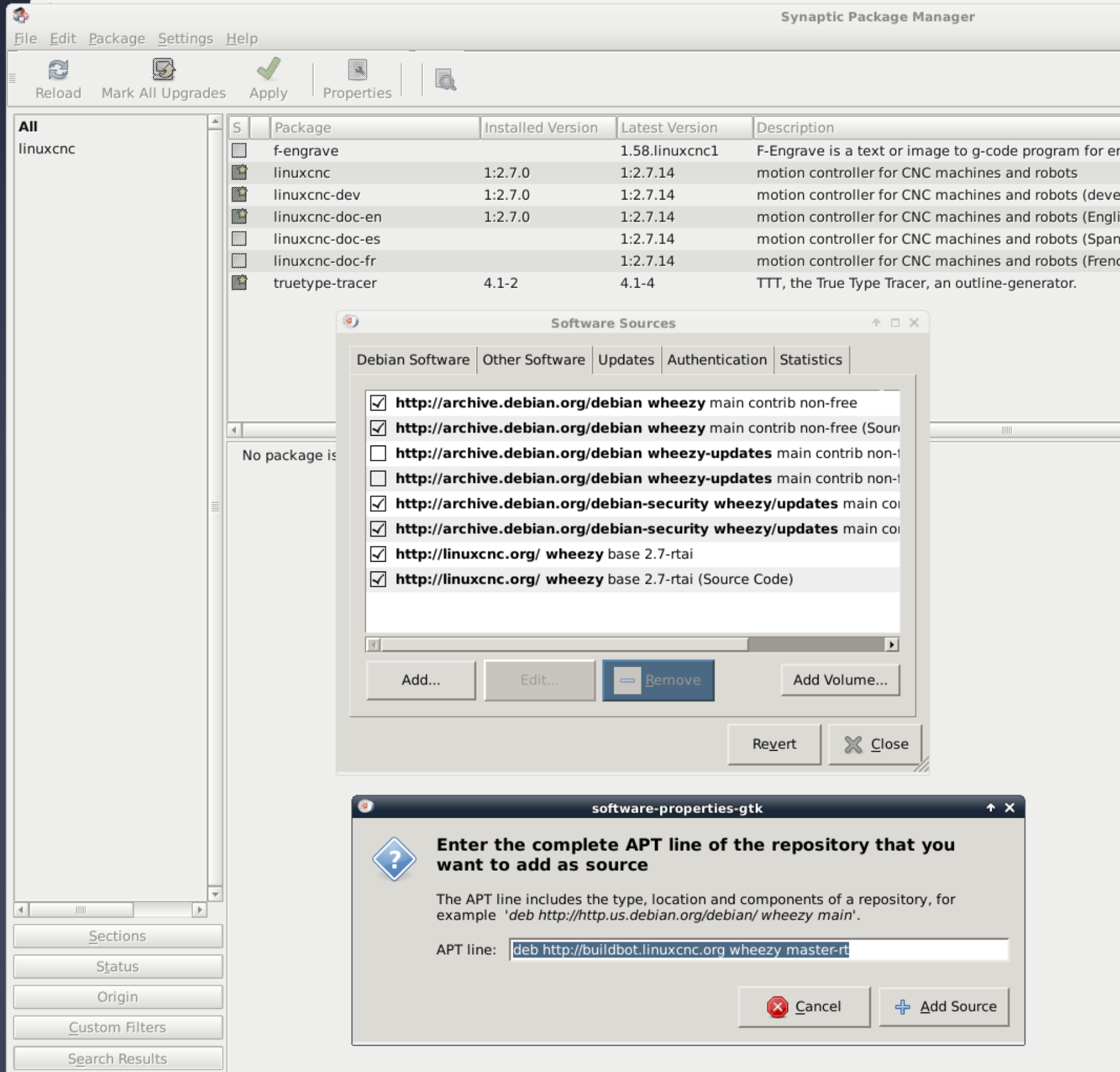This screenshot has height=1072, width=1120.
Task: Click Synaptic window icon in title bar
Action: tap(20, 15)
